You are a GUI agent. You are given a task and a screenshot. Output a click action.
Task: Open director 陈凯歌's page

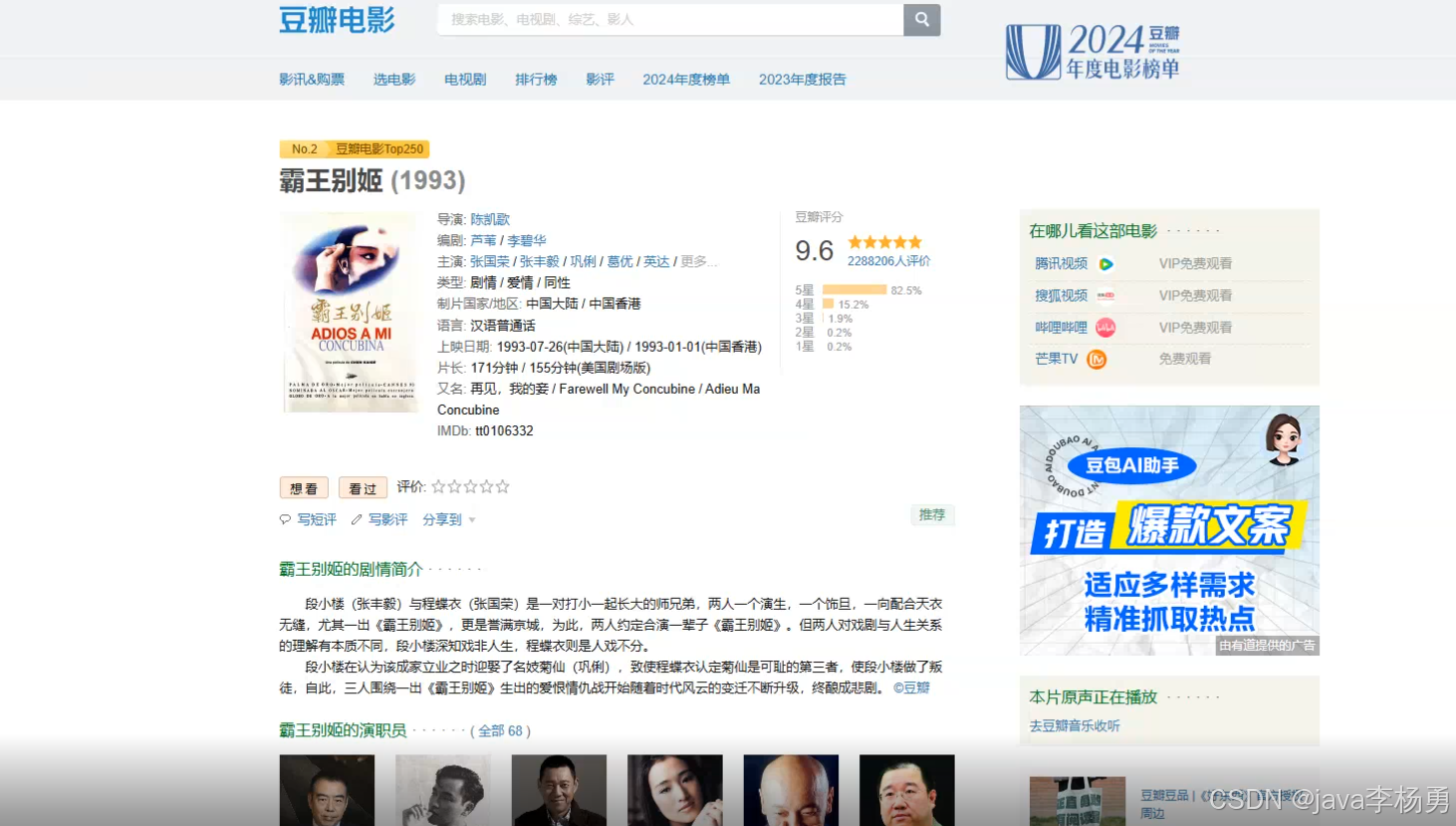coord(490,219)
